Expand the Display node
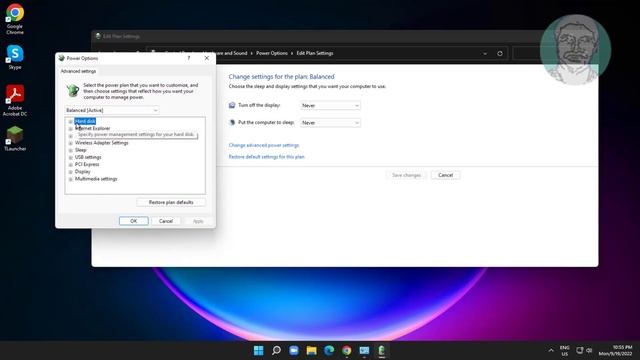 click(x=71, y=172)
